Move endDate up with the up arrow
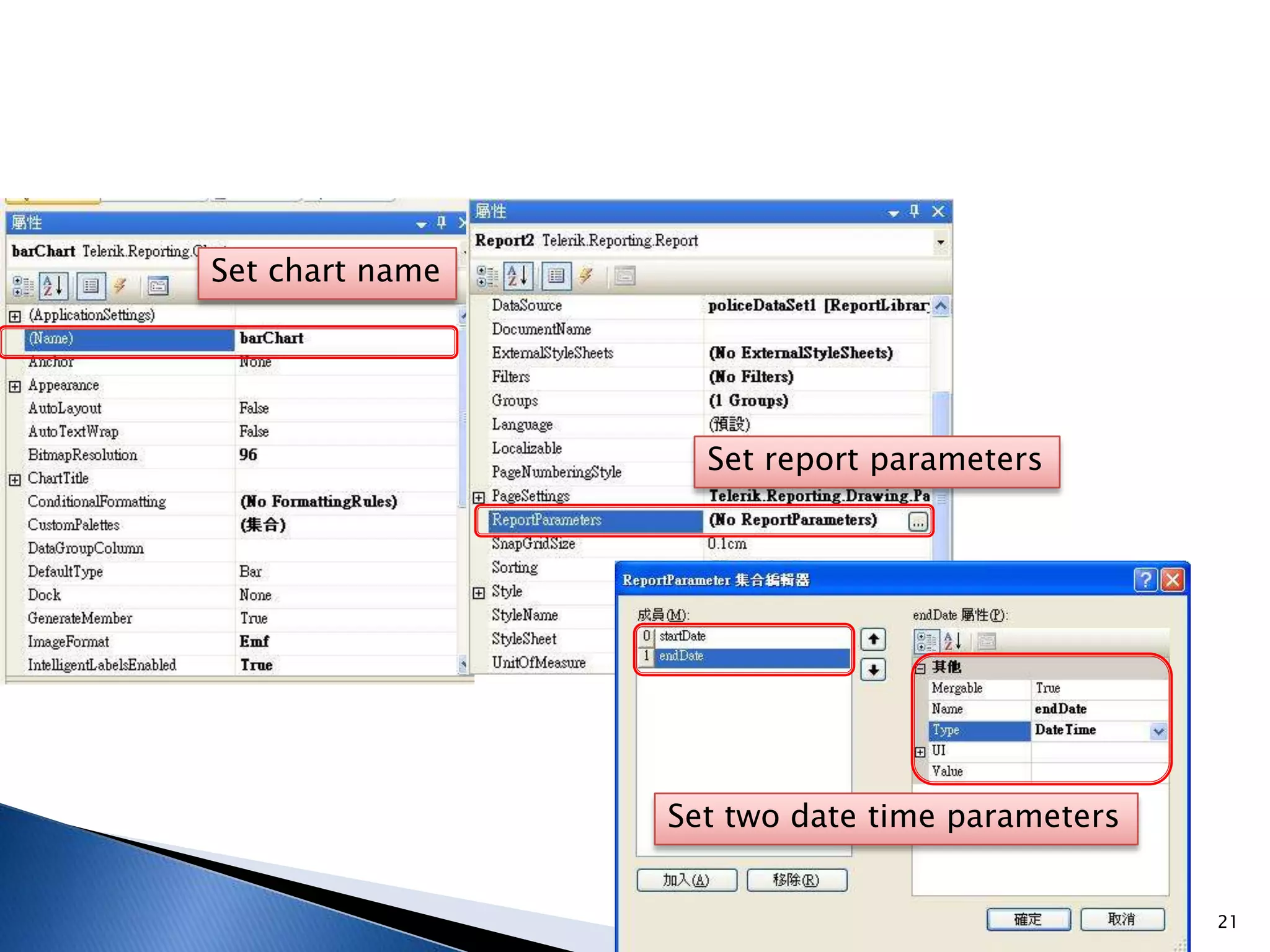 pyautogui.click(x=873, y=639)
